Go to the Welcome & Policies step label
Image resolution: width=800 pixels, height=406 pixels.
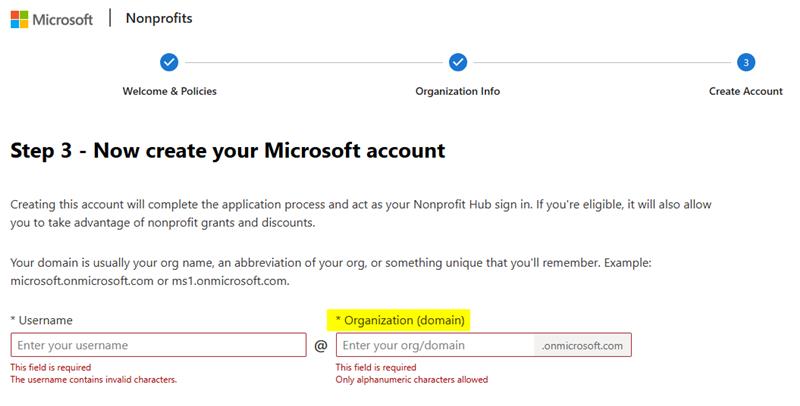(169, 91)
